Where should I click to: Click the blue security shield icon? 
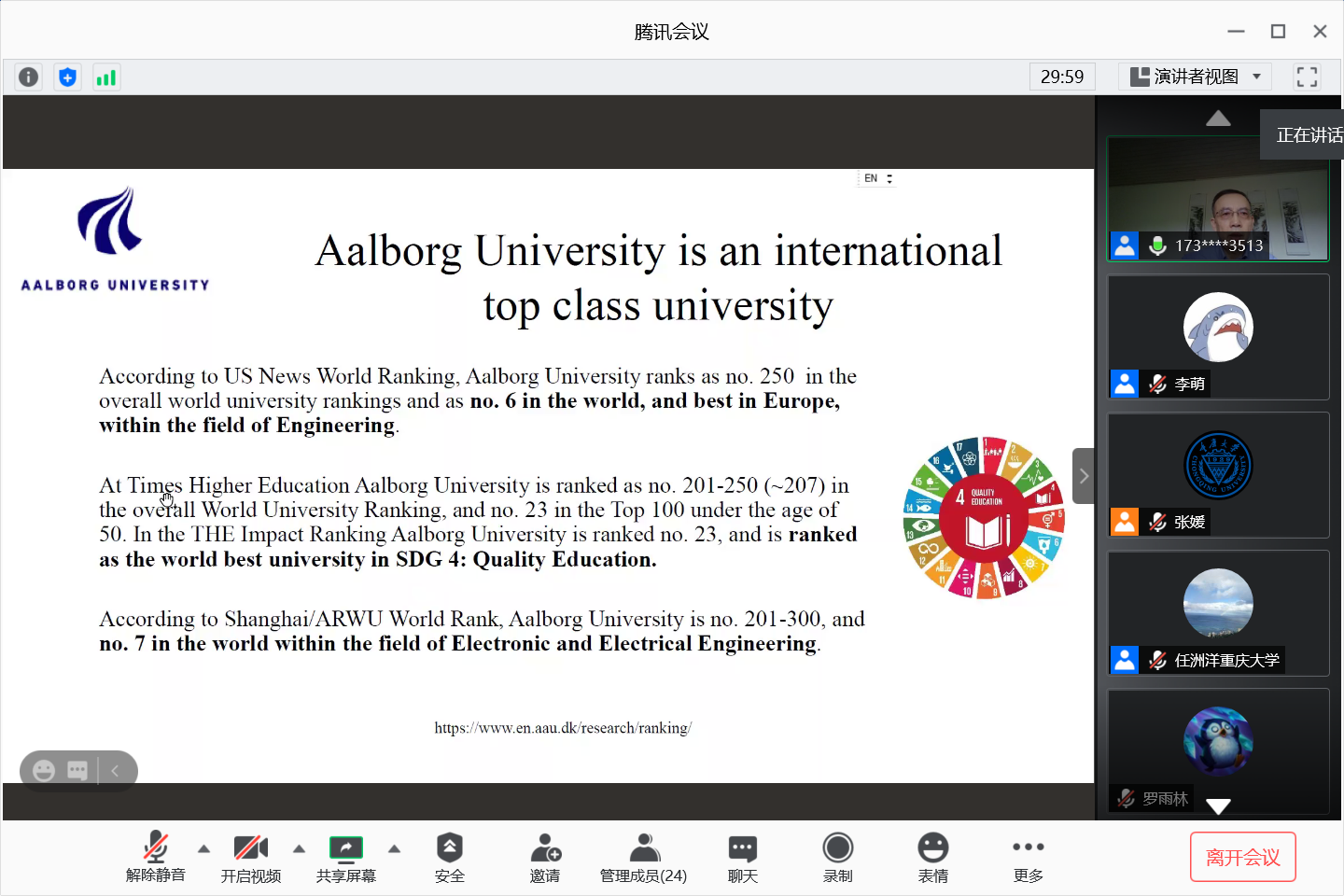67,77
